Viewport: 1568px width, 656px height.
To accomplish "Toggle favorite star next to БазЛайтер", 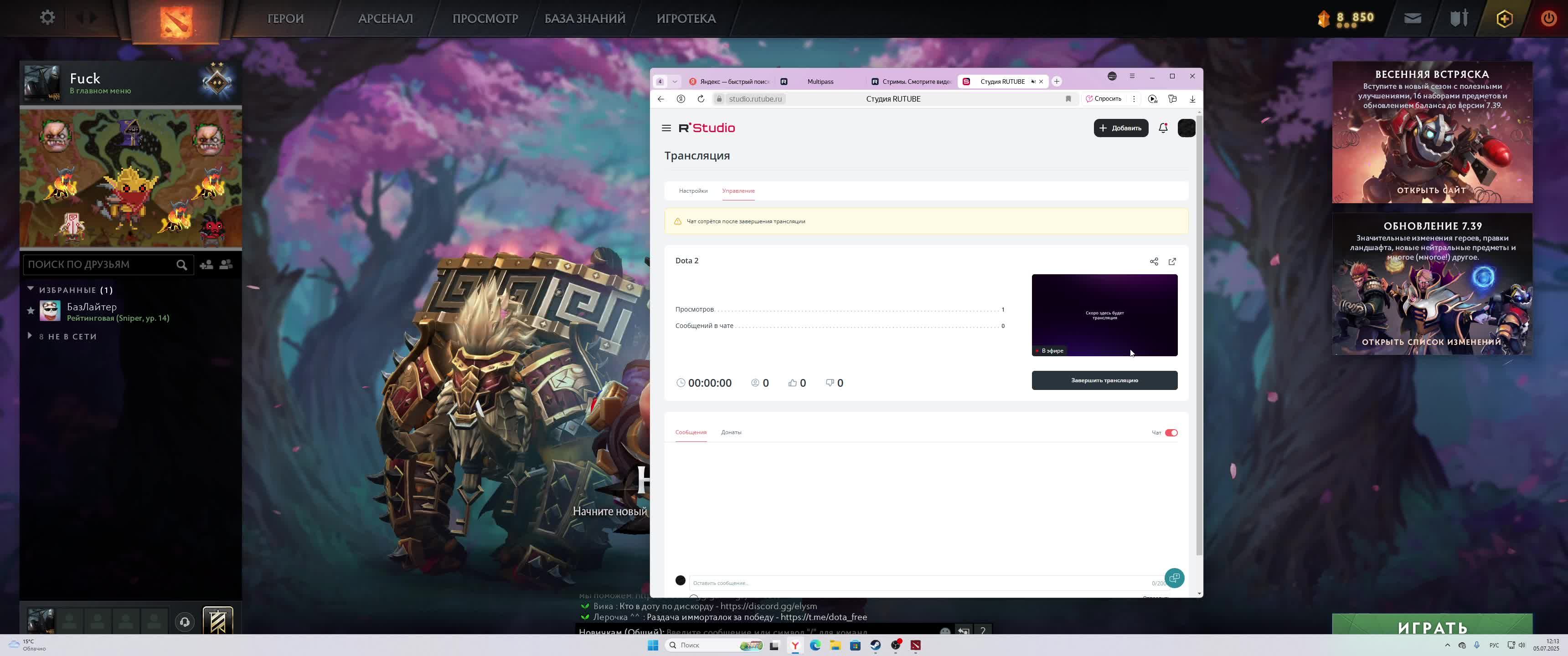I will coord(31,311).
